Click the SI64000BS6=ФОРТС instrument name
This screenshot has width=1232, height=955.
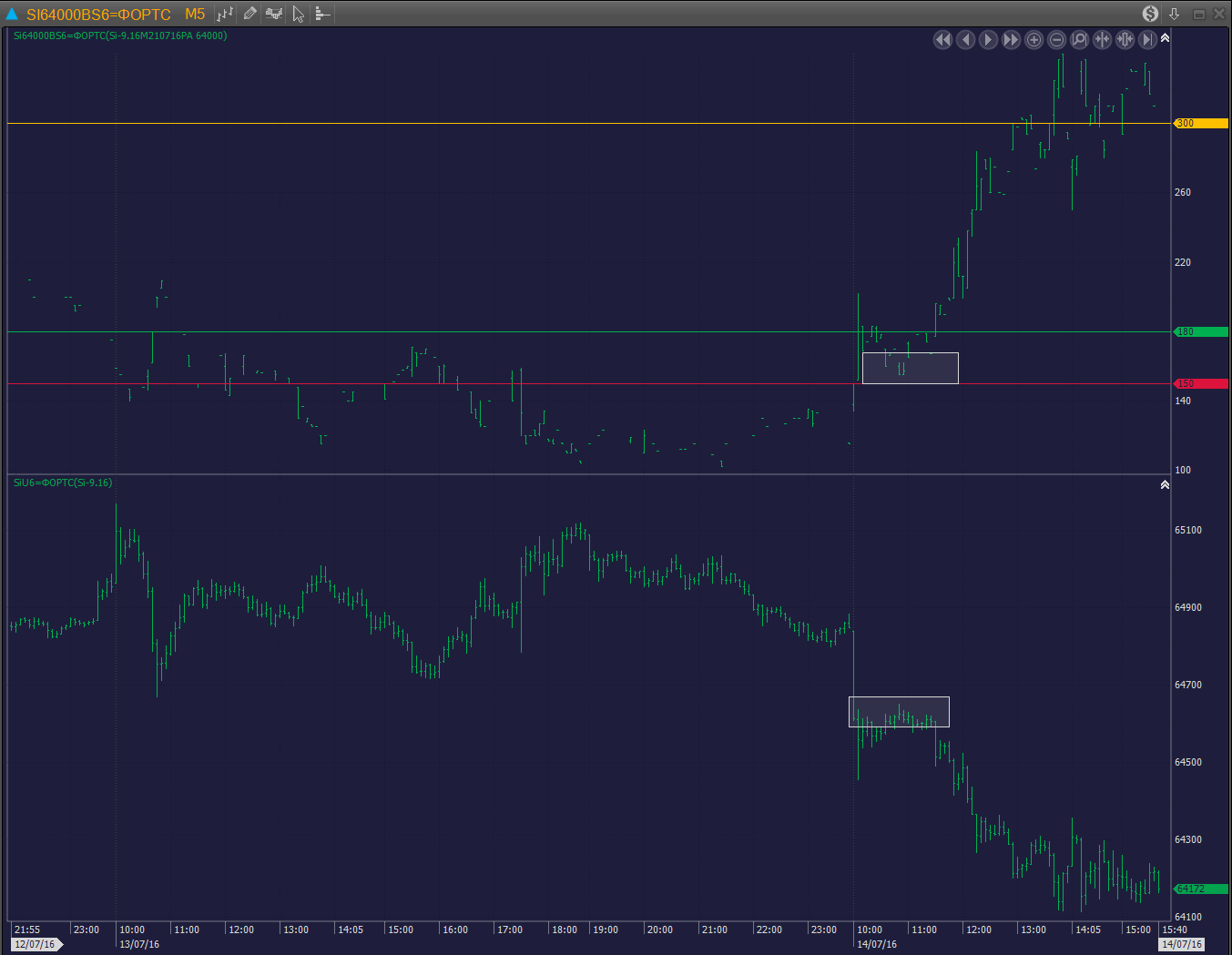[98, 15]
